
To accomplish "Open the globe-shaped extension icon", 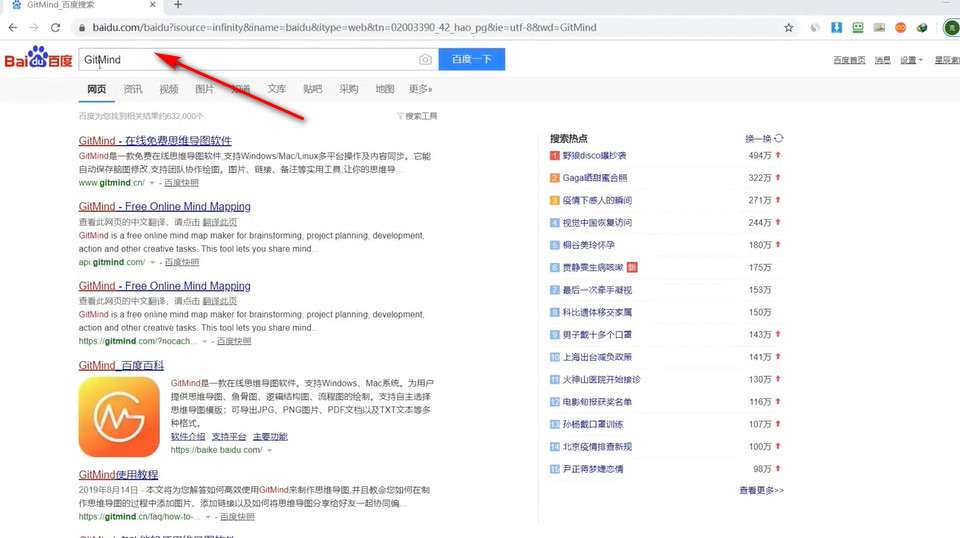I will 922,28.
